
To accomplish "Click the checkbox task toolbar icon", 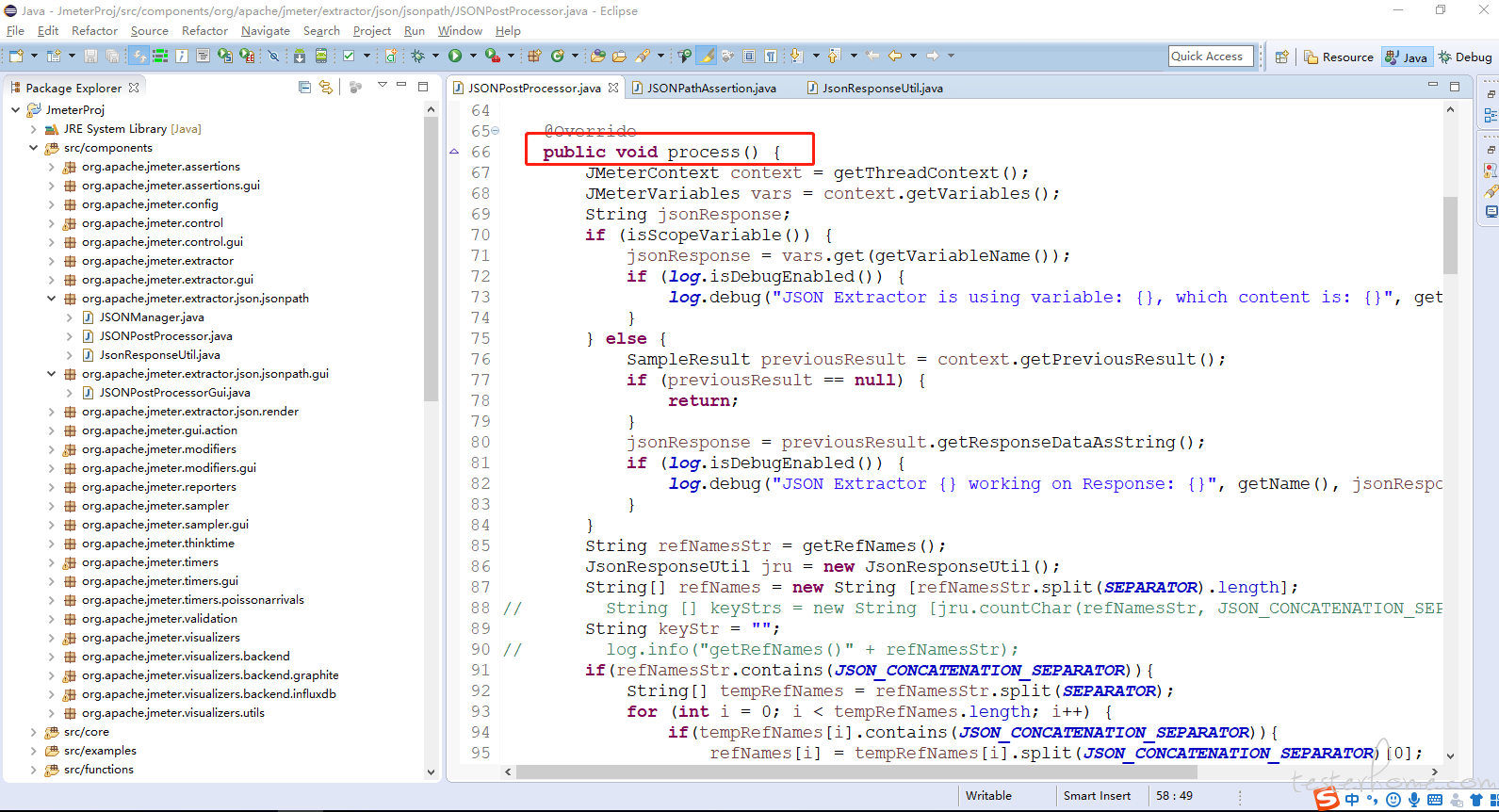I will pyautogui.click(x=349, y=57).
